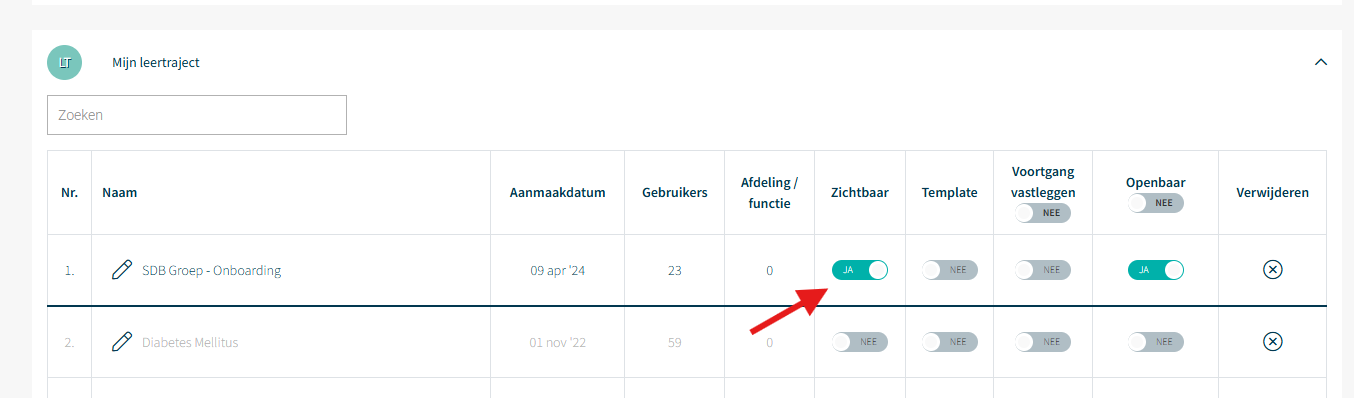
Task: Delete SDB Groep - Onboarding with X icon
Action: click(1272, 270)
